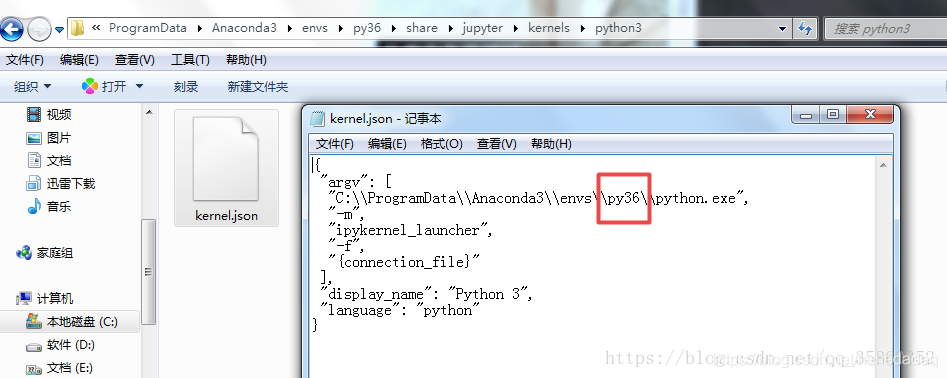947x378 pixels.
Task: Select envs in the address path
Action: pos(314,28)
